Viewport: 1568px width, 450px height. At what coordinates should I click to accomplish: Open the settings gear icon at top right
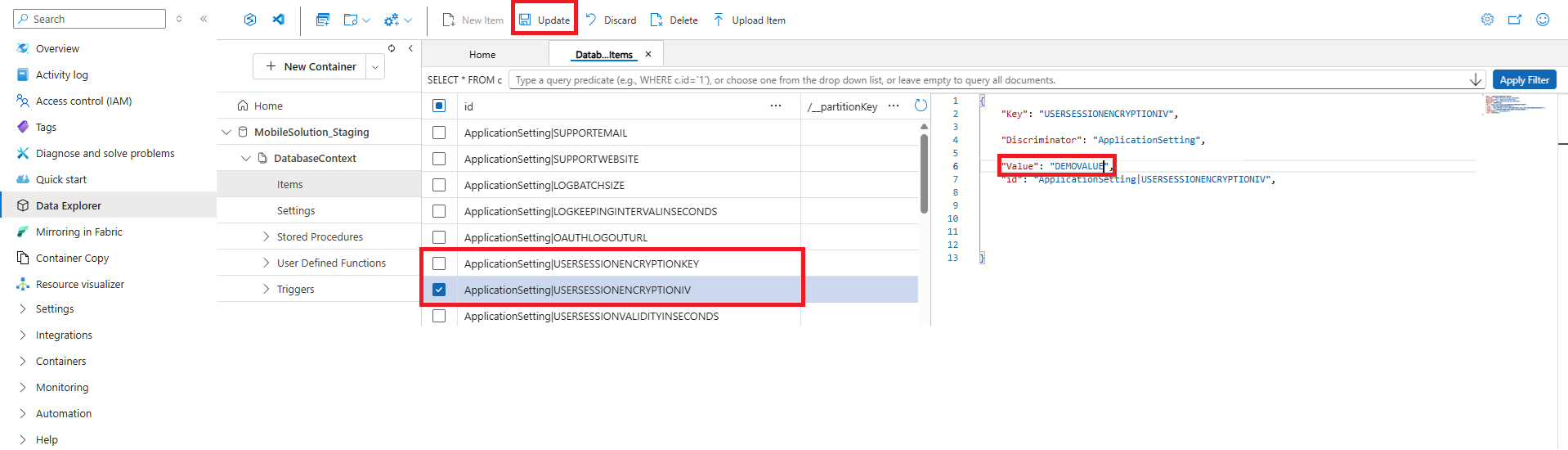point(1487,20)
